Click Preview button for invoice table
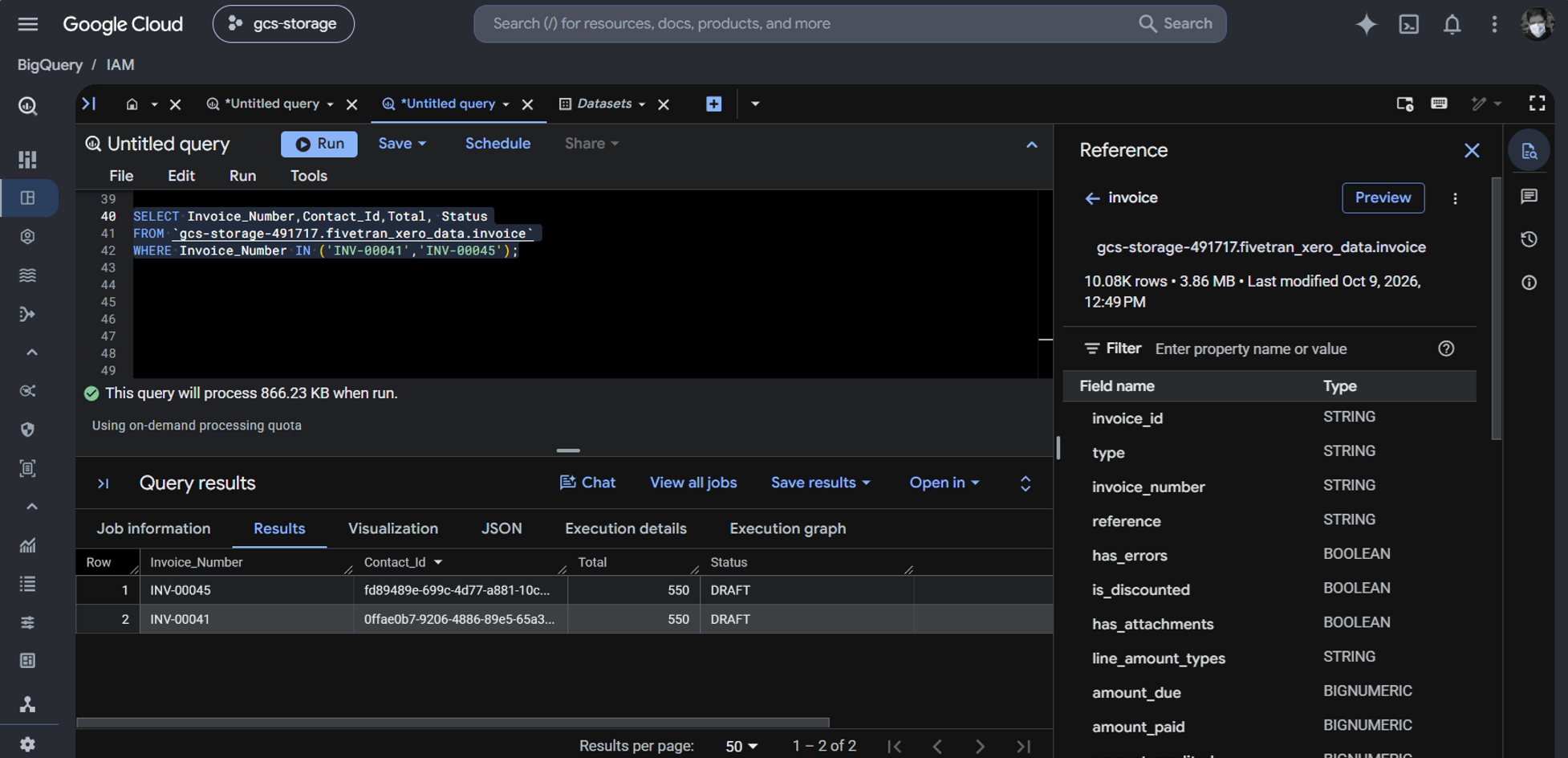Screen dimensions: 1568x758 click(x=1383, y=198)
